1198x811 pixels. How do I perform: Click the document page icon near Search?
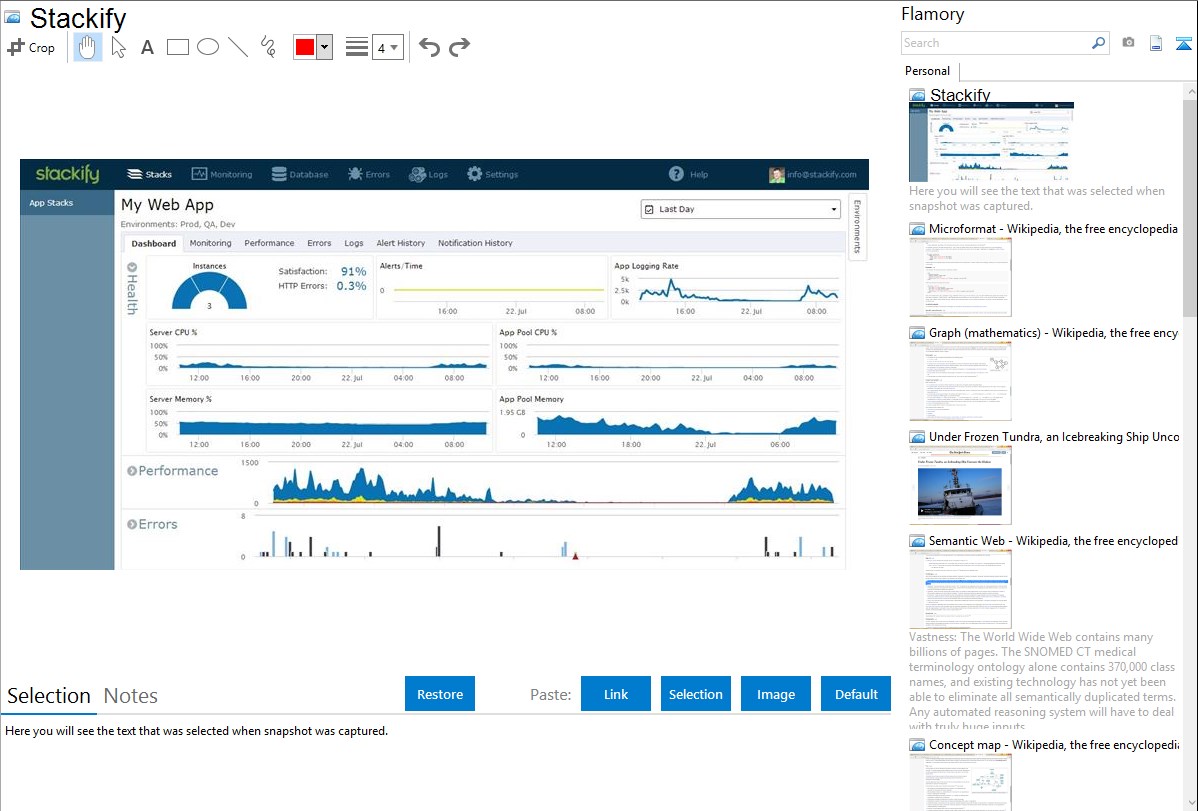(1156, 43)
